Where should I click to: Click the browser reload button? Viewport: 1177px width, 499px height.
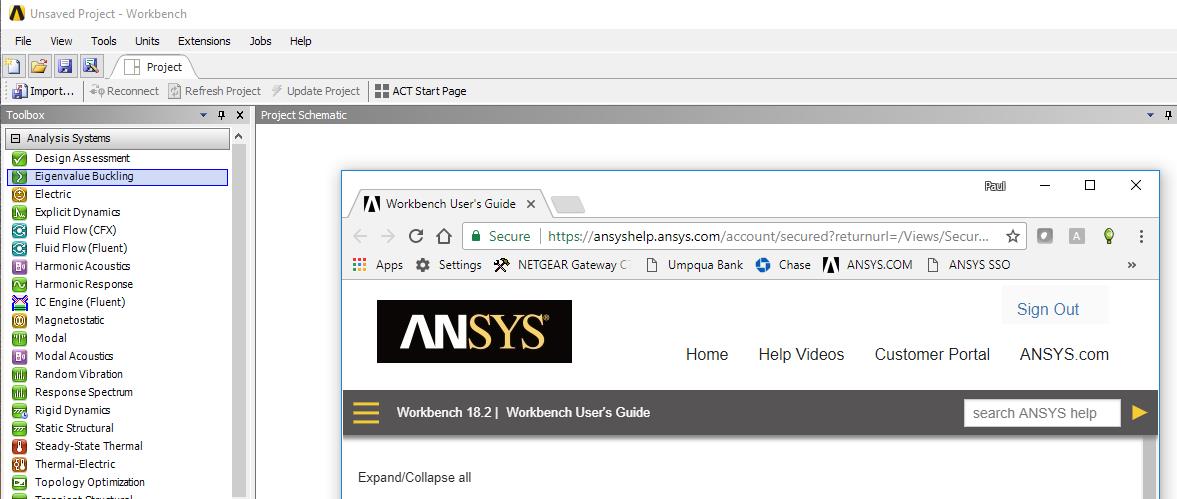(x=416, y=236)
